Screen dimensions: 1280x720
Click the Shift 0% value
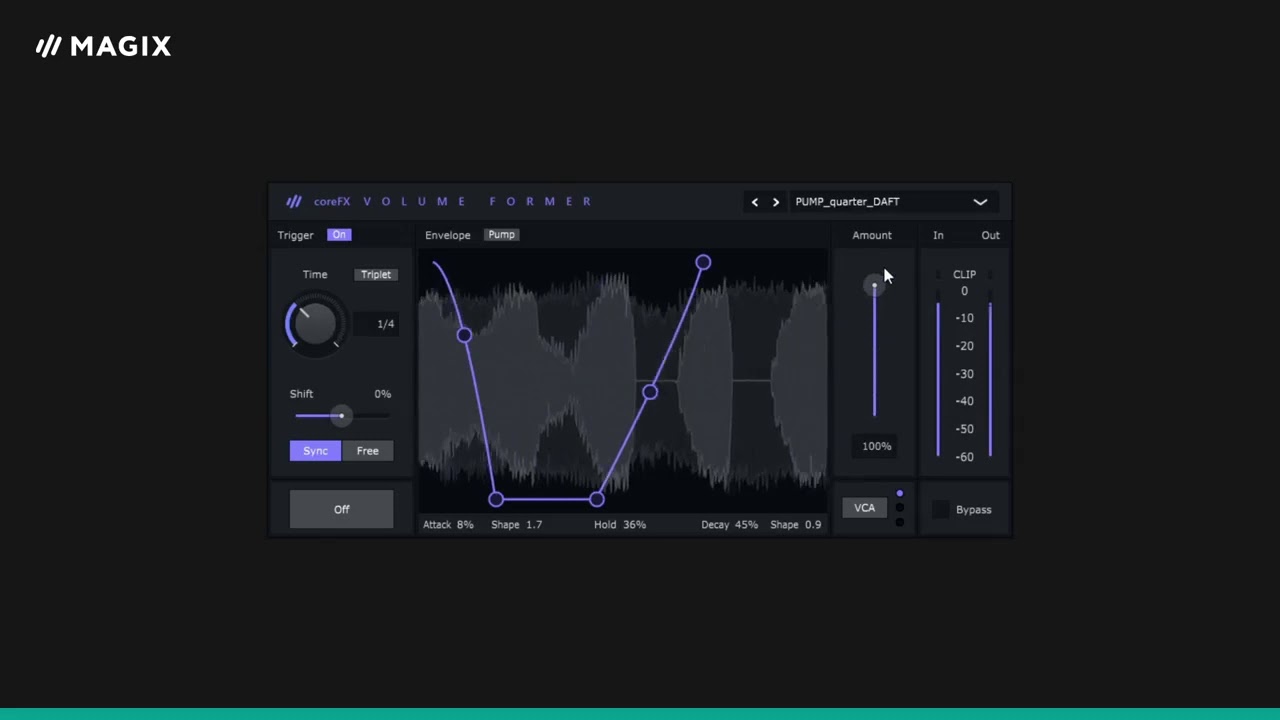(382, 394)
